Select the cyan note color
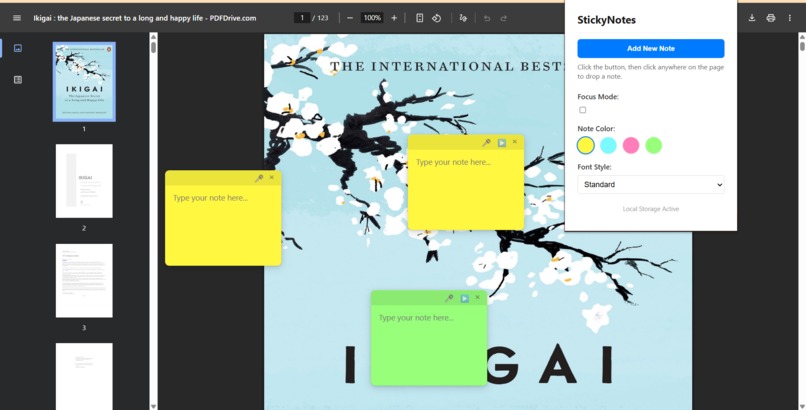 [608, 145]
